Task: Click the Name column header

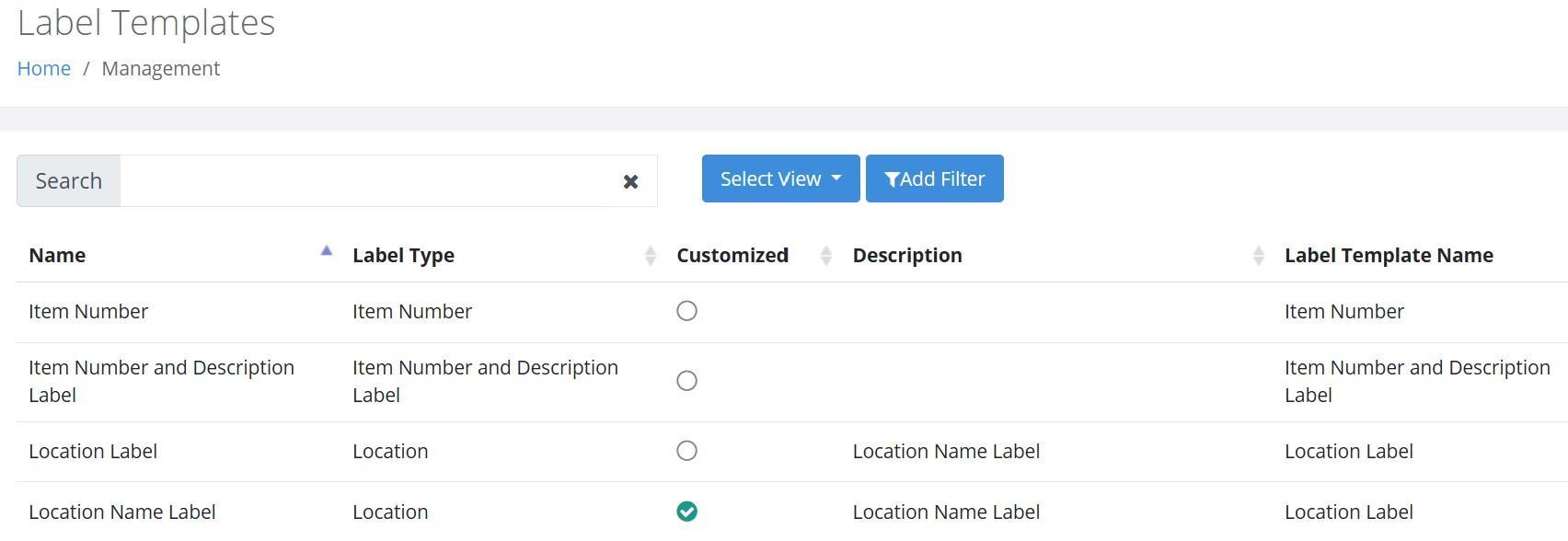Action: 57,256
